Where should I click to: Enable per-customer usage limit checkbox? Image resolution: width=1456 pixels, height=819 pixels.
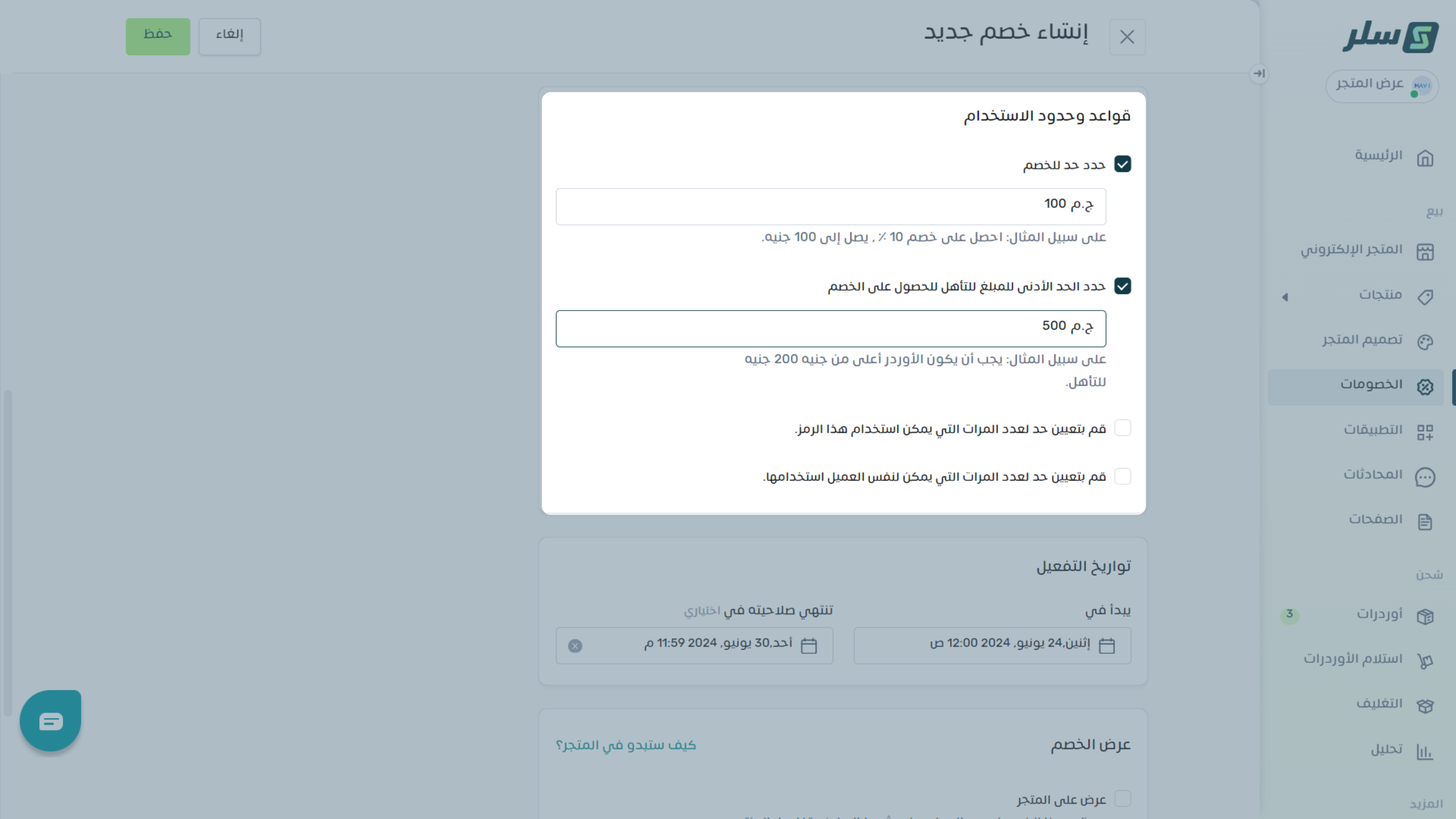pos(1123,476)
